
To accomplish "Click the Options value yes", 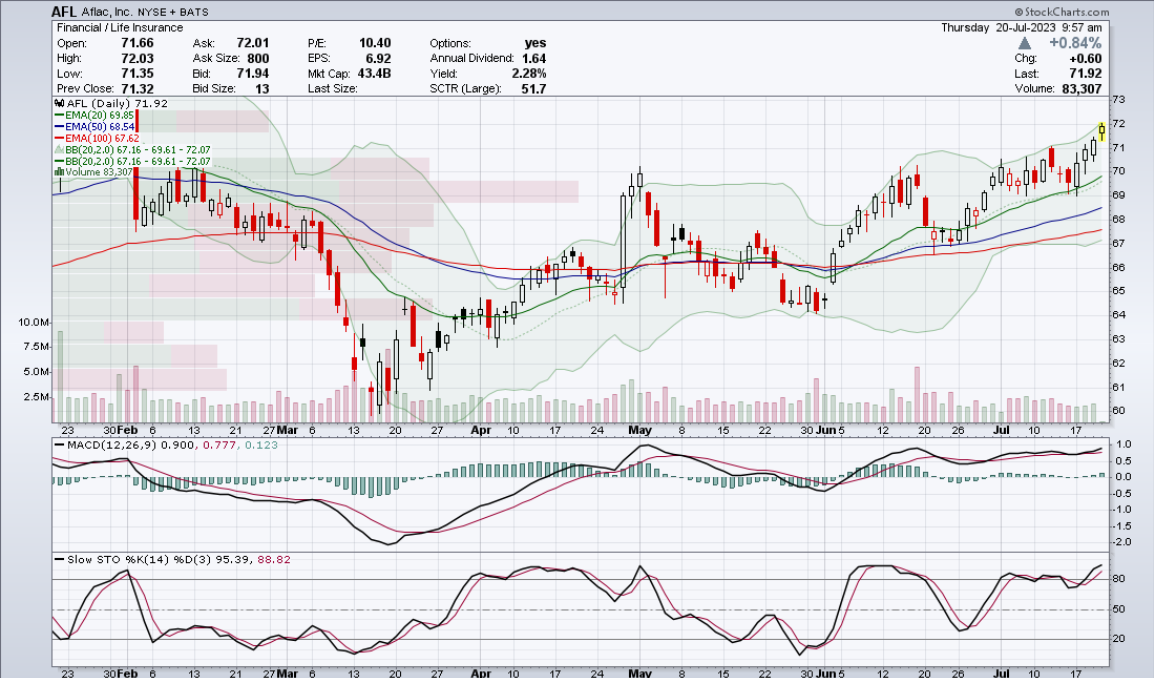I will point(536,43).
